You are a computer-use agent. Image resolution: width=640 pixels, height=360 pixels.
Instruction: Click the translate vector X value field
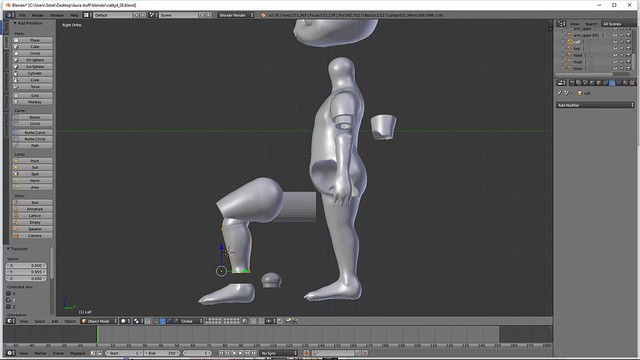26,265
